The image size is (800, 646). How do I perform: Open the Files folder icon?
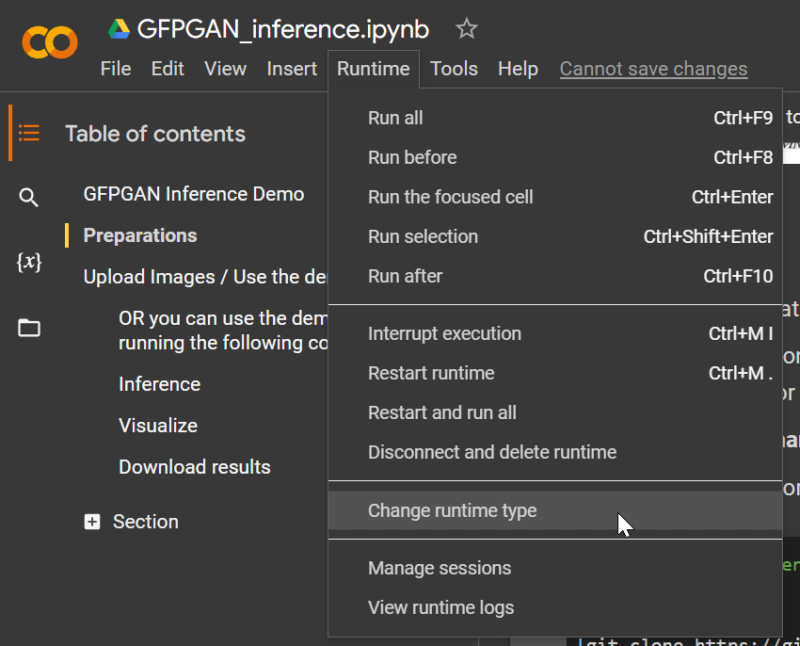pyautogui.click(x=29, y=328)
